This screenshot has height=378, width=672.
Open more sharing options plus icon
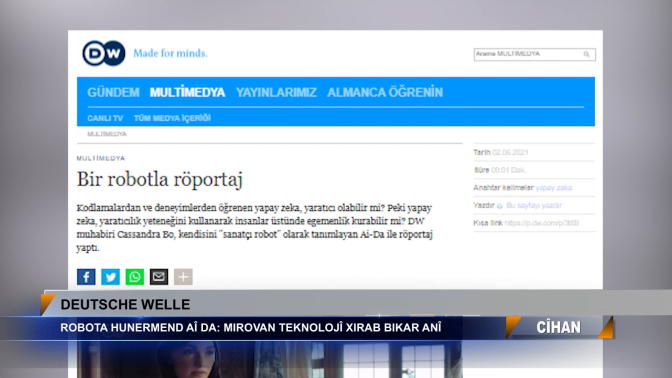183,277
